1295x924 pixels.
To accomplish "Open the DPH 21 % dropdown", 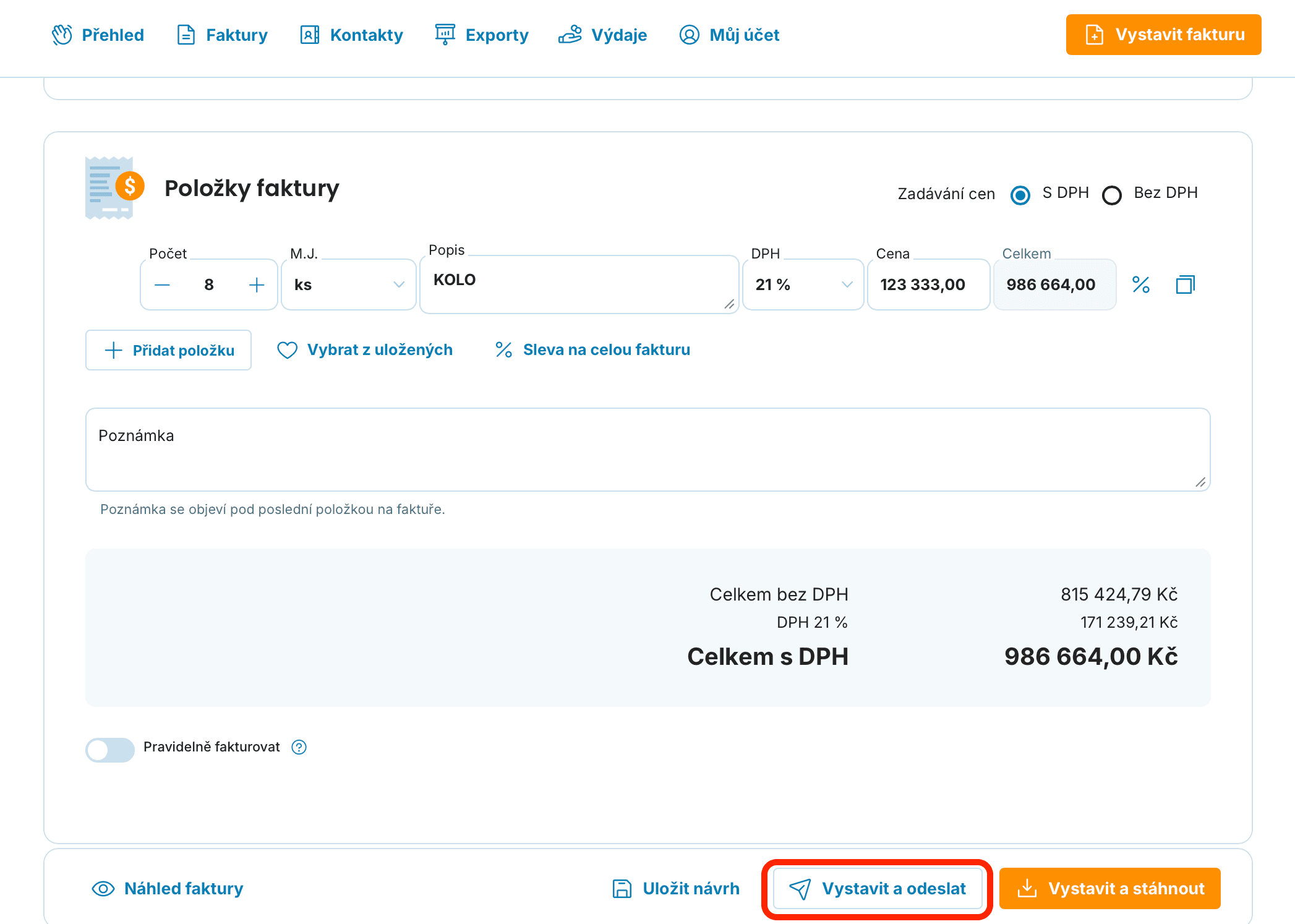I will [x=803, y=284].
